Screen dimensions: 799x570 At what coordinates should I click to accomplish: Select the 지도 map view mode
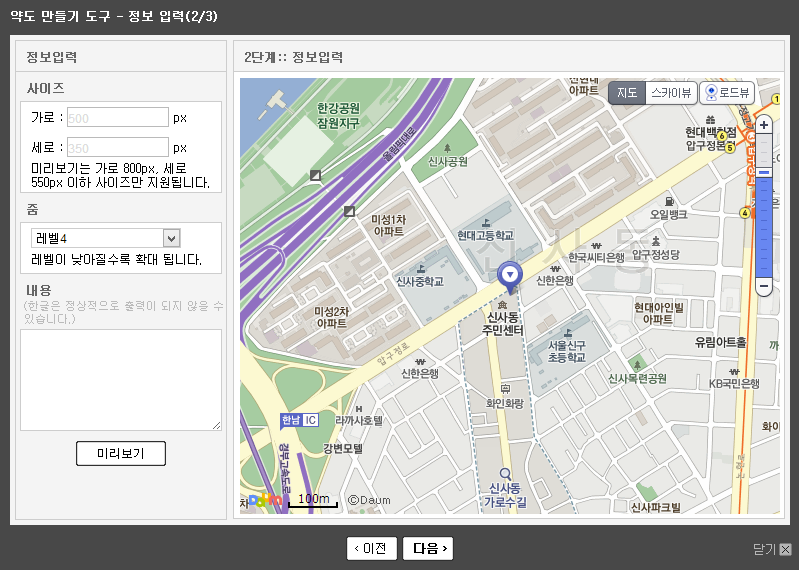627,93
